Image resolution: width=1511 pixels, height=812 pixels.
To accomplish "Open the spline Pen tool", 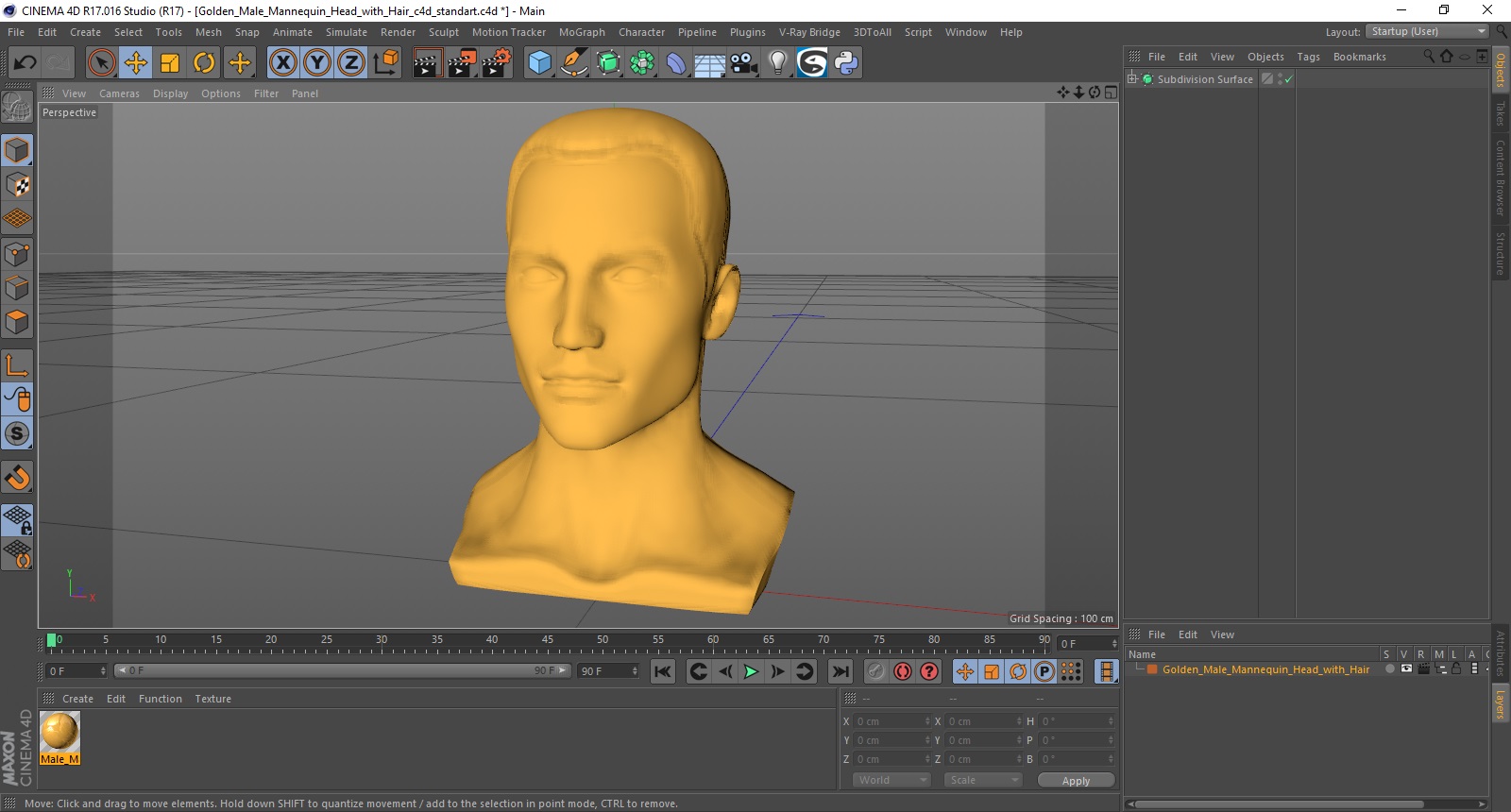I will 574,63.
